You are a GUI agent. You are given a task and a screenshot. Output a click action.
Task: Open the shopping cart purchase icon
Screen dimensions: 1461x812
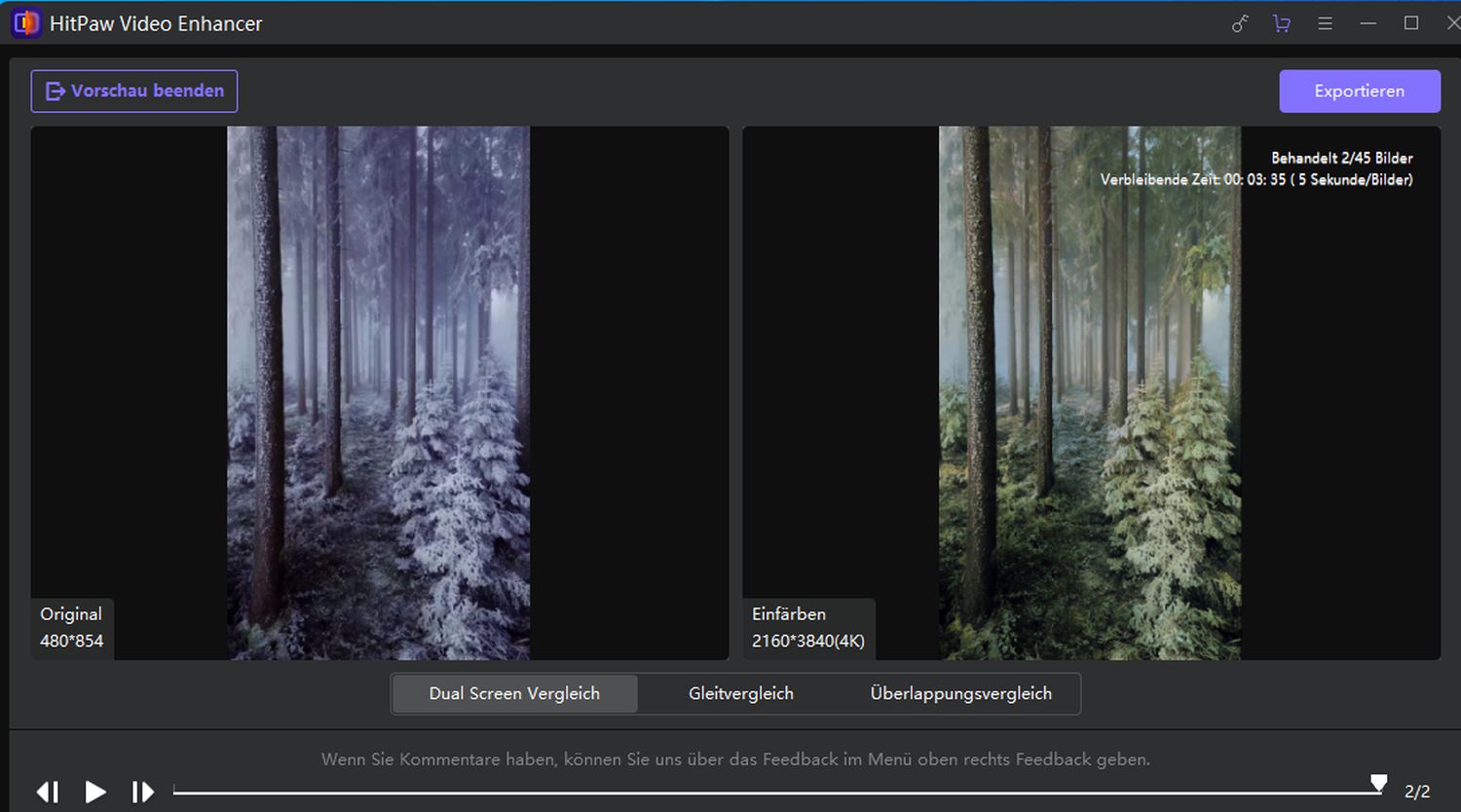pyautogui.click(x=1282, y=23)
